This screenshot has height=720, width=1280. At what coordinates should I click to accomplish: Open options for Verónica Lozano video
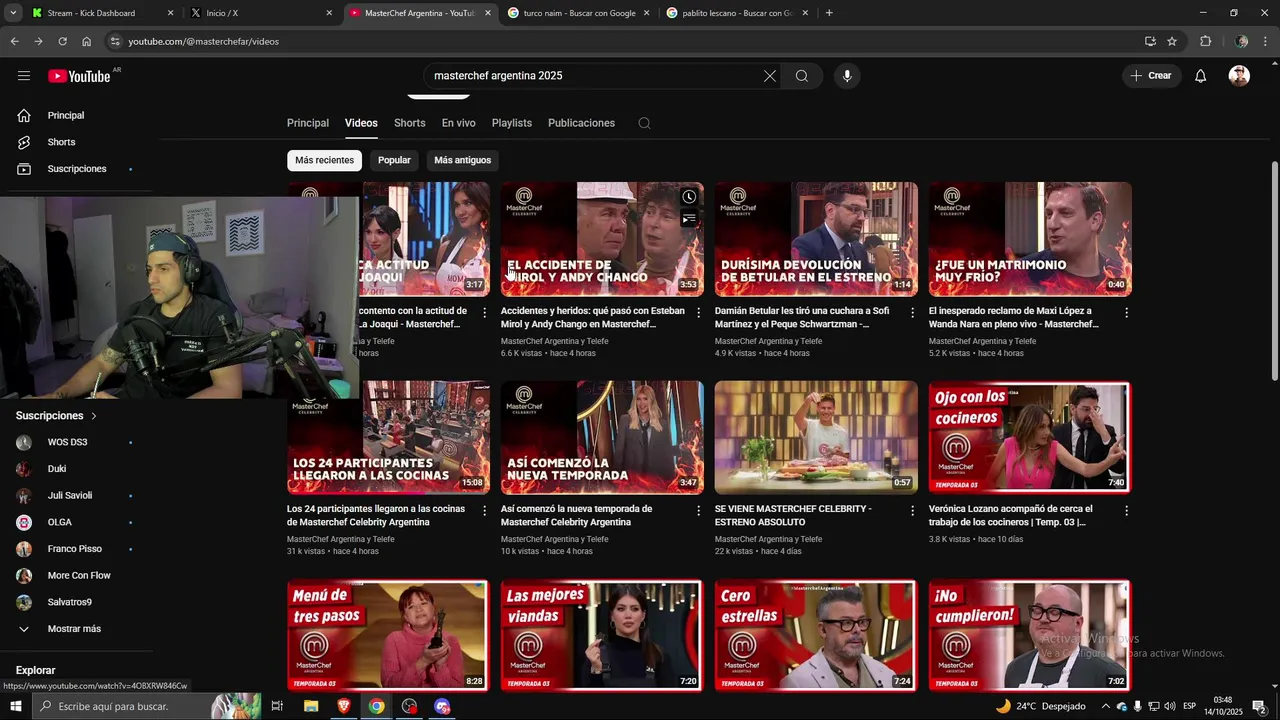click(x=1126, y=510)
